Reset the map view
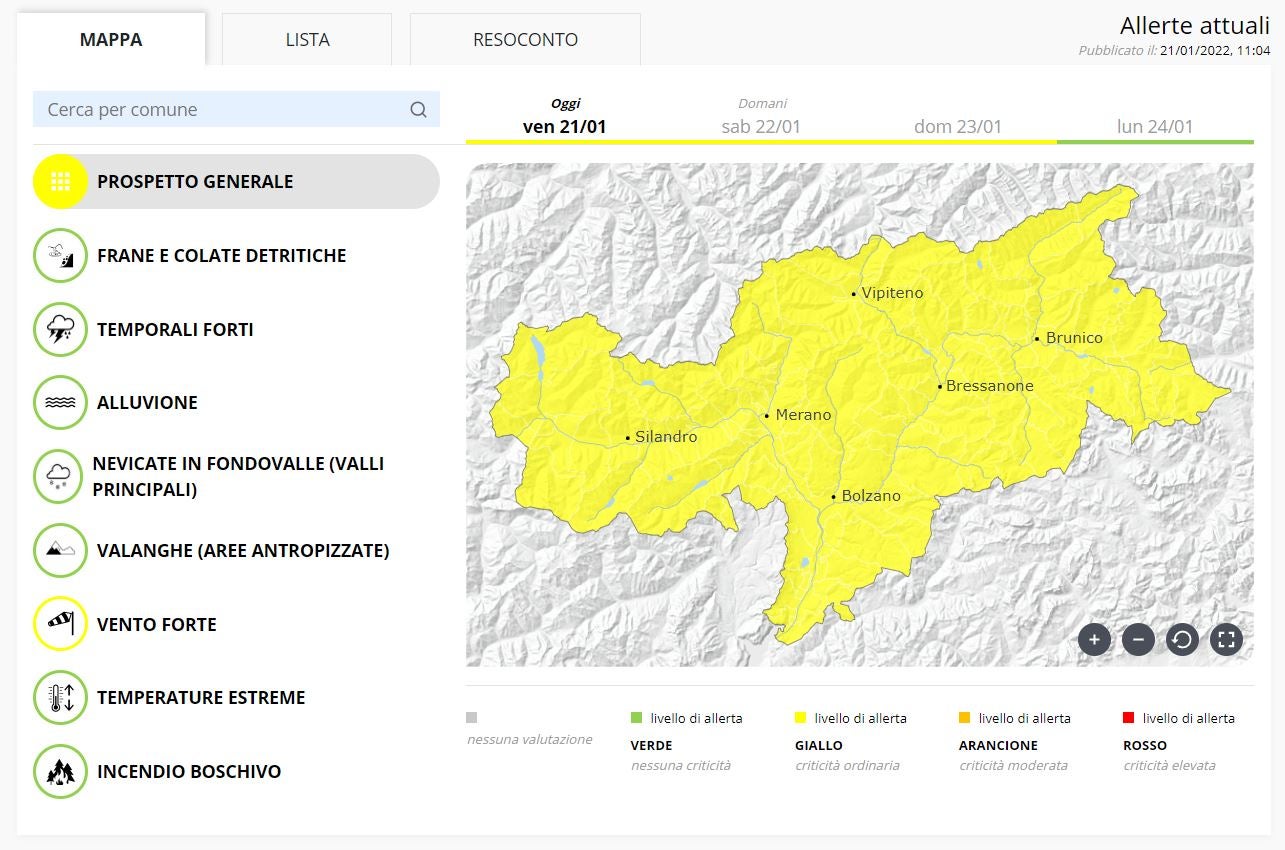 (1182, 639)
